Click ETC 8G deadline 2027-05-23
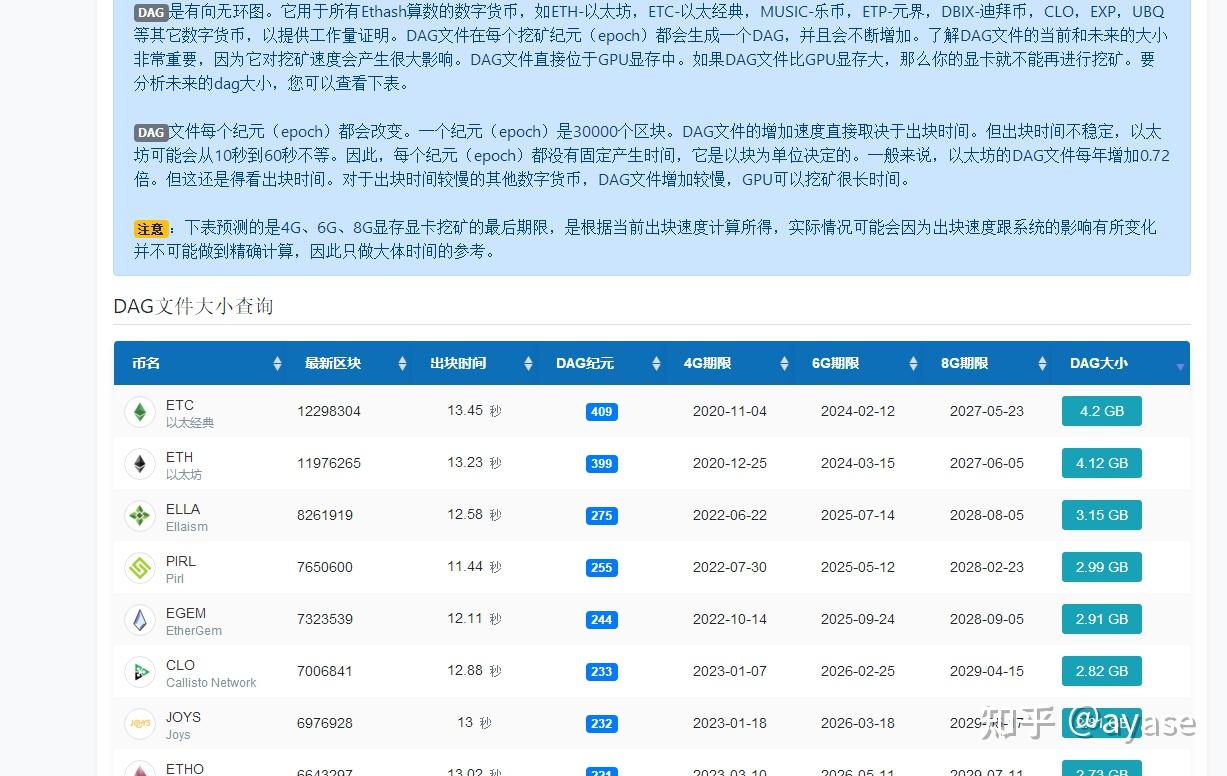This screenshot has height=776, width=1227. [987, 411]
